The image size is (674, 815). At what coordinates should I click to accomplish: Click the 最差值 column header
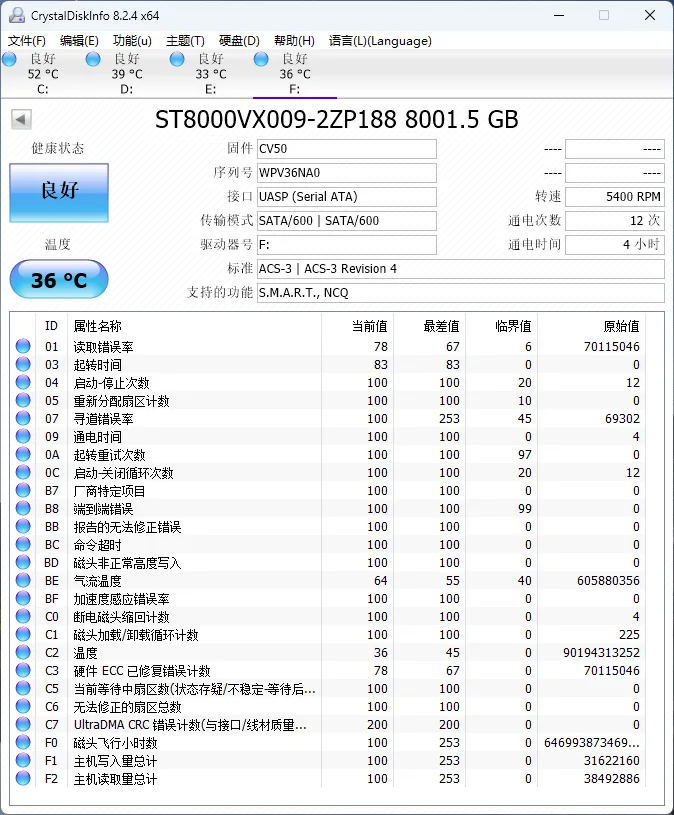(441, 326)
